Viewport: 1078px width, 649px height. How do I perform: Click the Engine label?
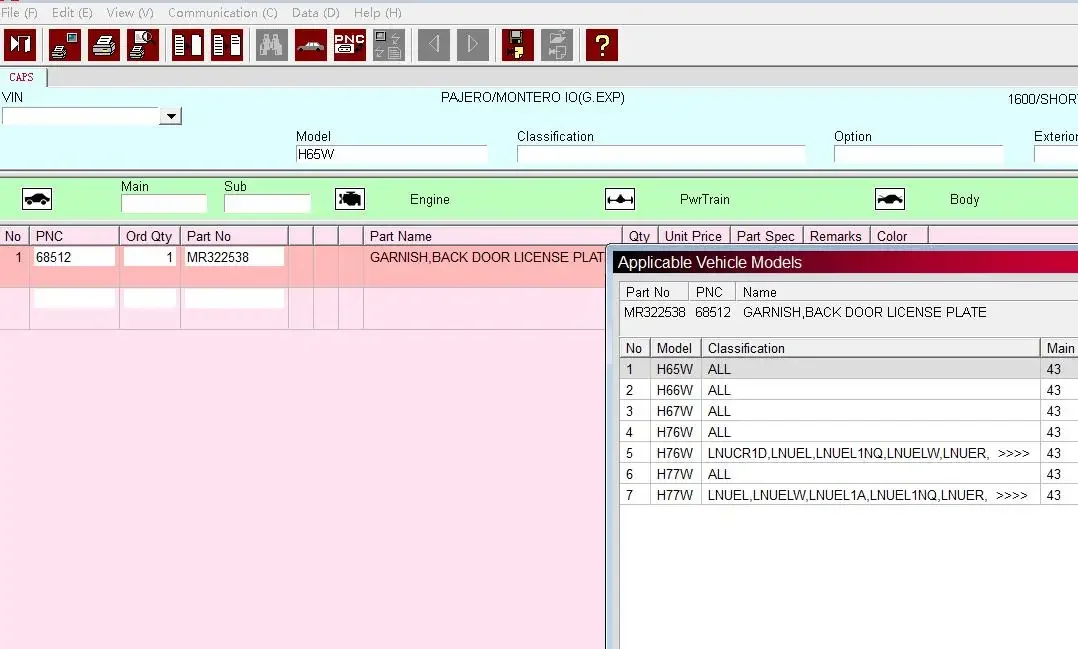pos(430,199)
